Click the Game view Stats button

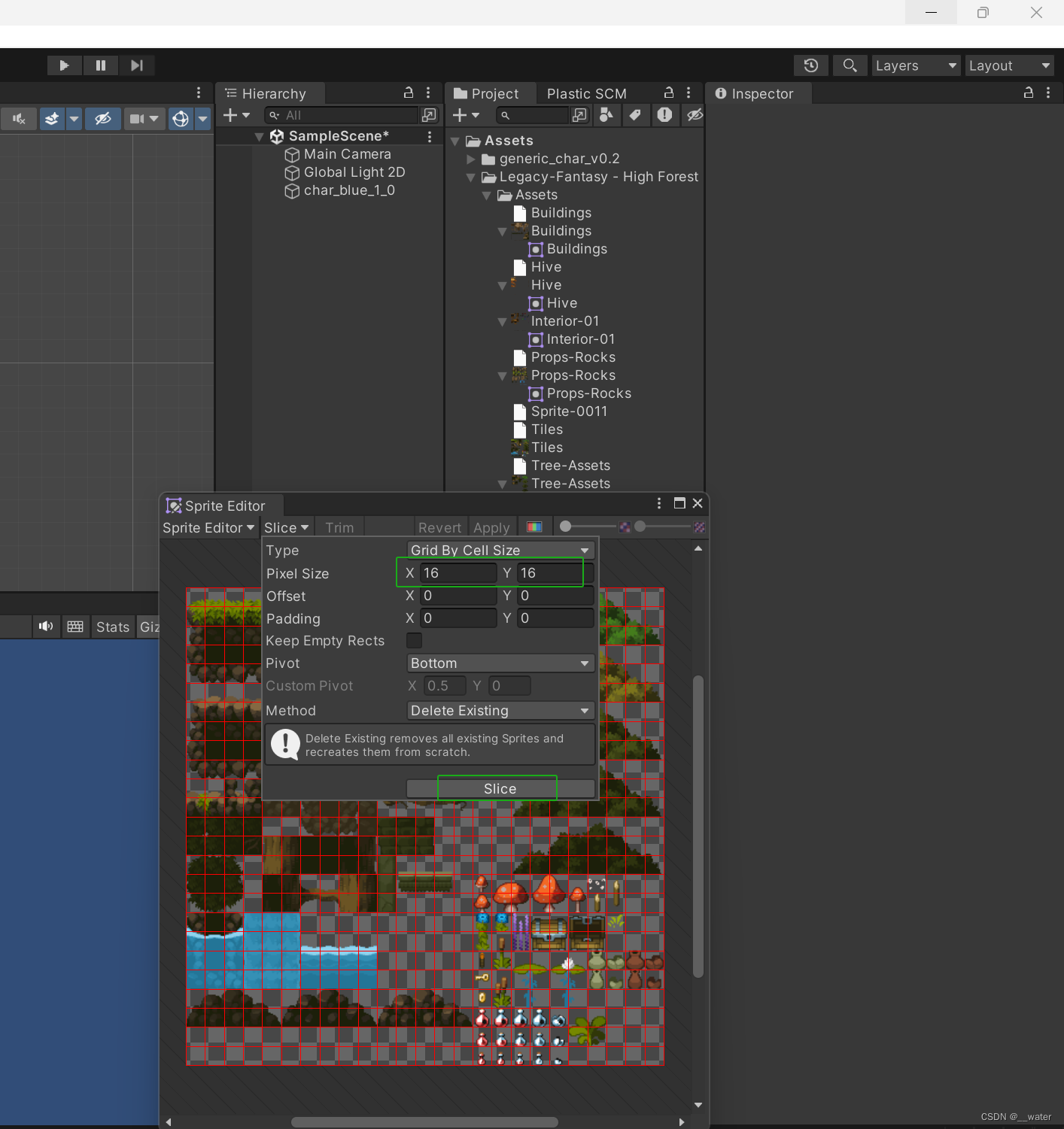click(113, 627)
